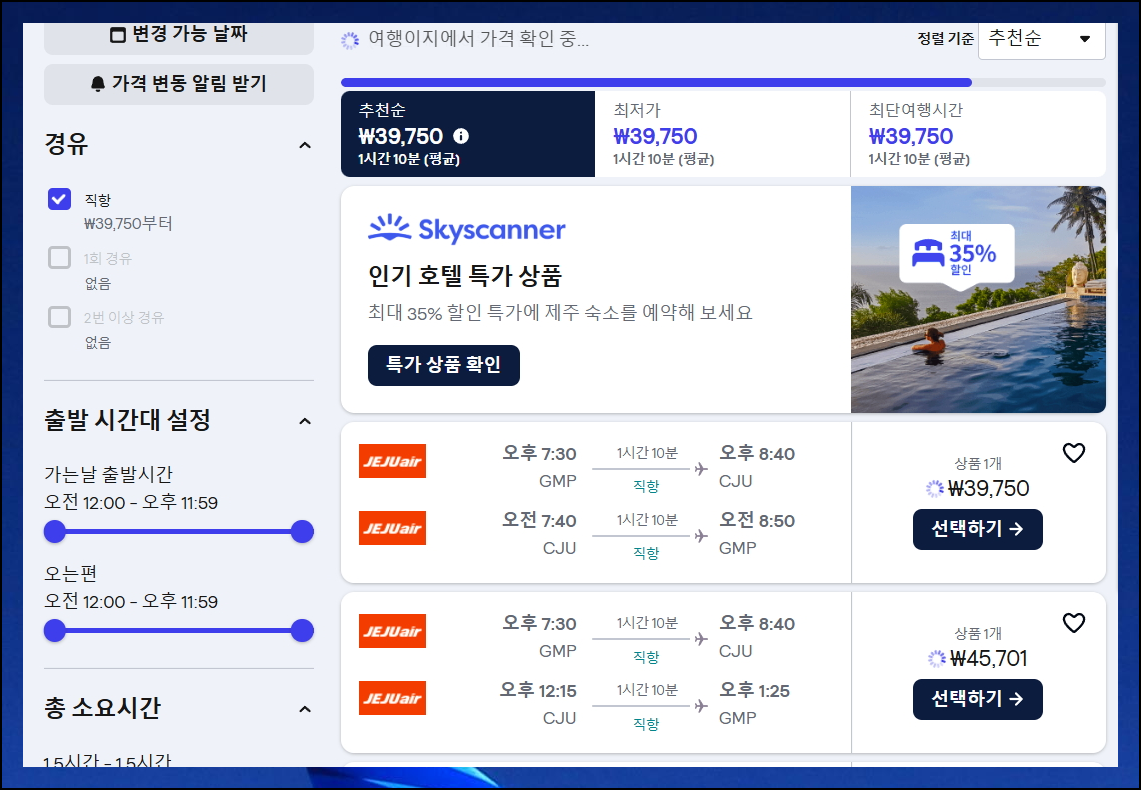The width and height of the screenshot is (1141, 790).
Task: Collapse the 경유 filter section
Action: pos(305,145)
